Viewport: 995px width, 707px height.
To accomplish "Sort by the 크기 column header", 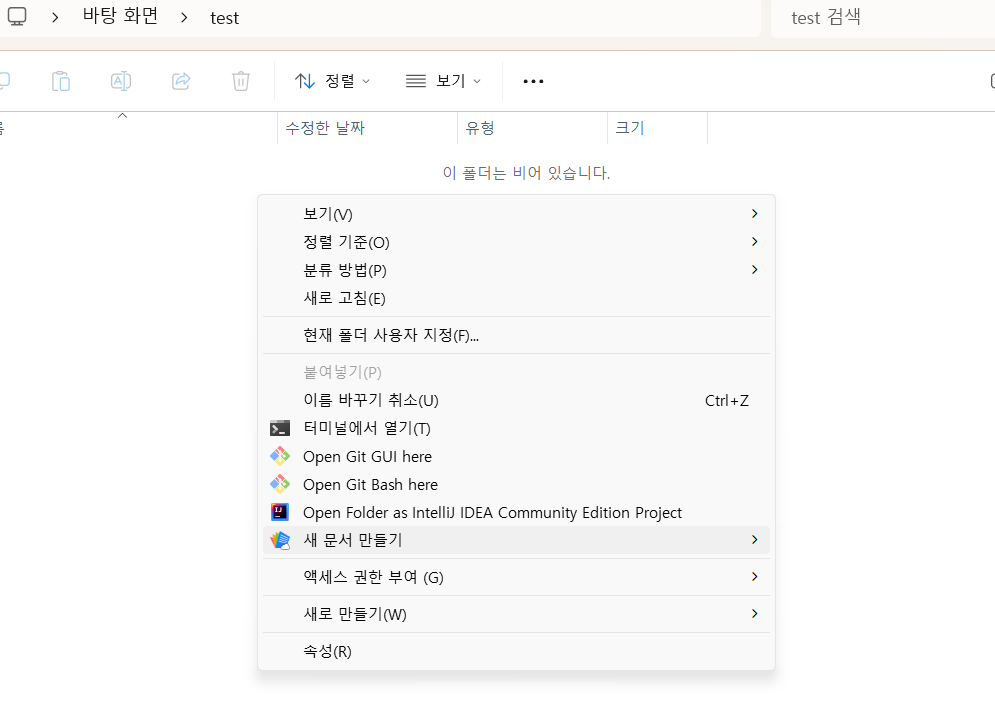I will [x=657, y=128].
